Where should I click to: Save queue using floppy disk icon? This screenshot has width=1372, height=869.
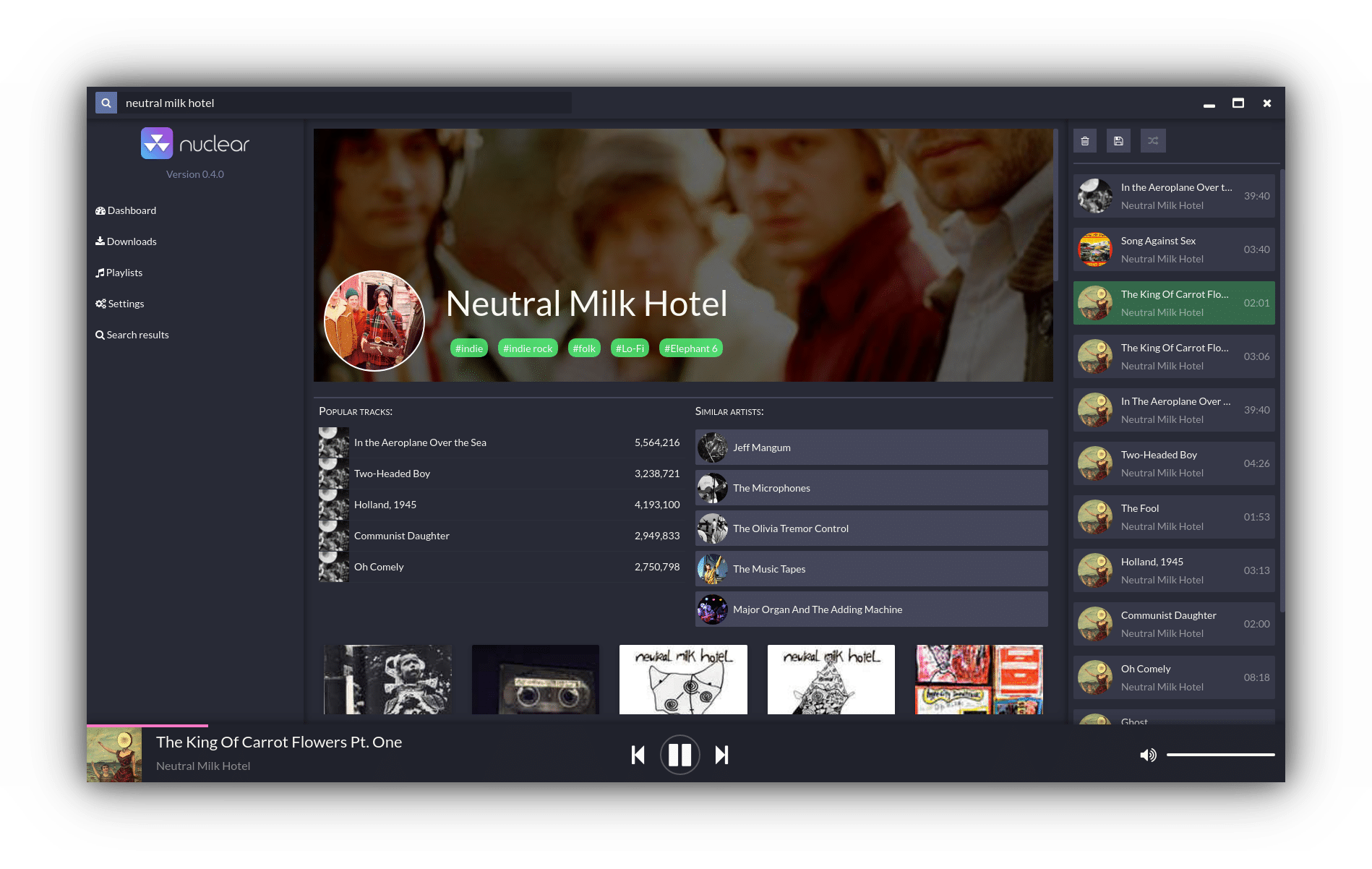click(1118, 141)
